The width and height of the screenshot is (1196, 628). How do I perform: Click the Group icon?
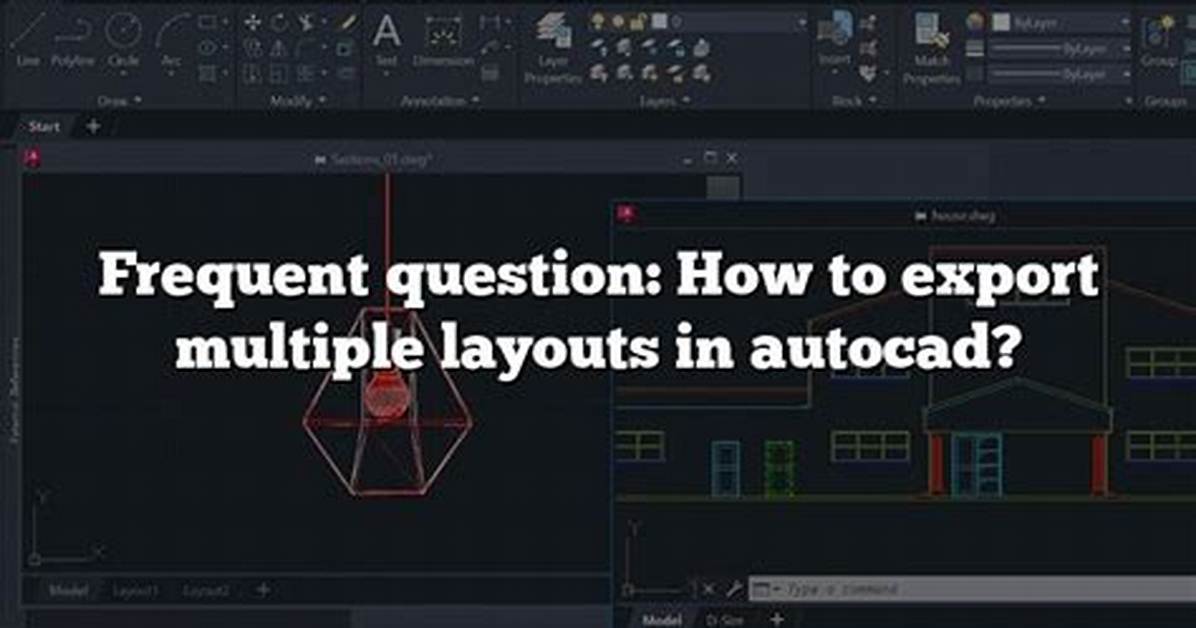click(x=1159, y=40)
